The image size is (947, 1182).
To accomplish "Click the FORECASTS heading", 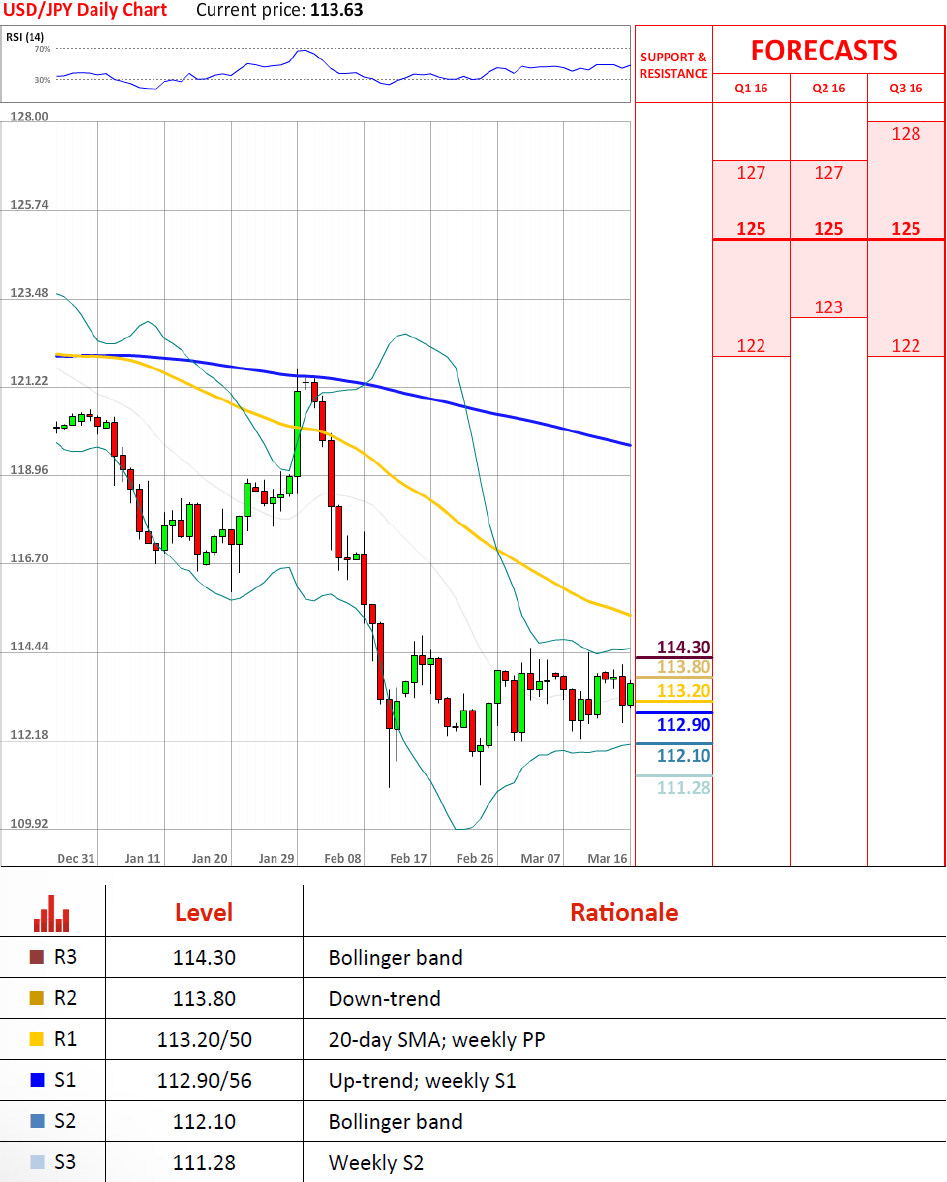I will click(824, 51).
